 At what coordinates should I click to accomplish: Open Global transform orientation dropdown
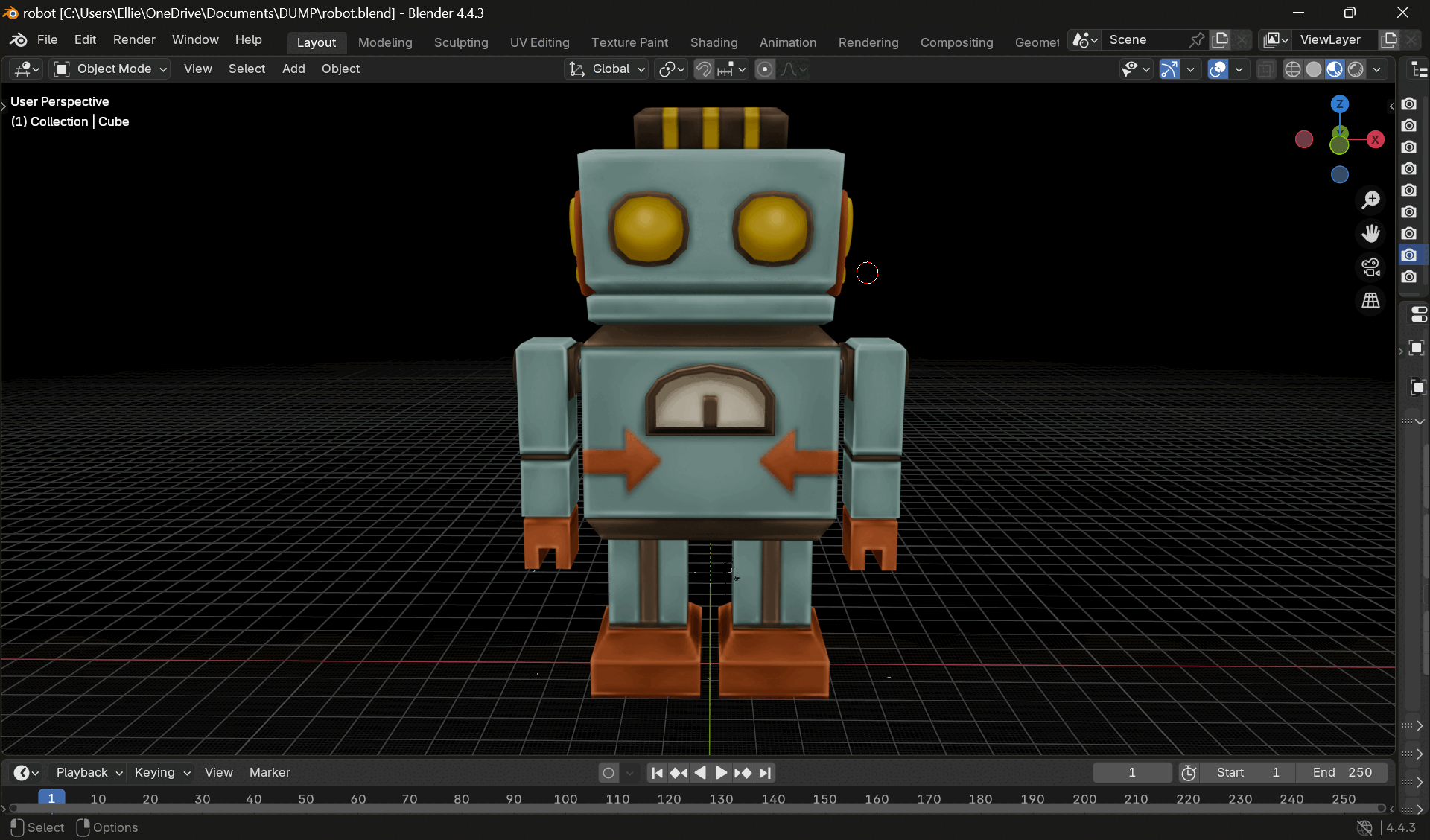tap(608, 69)
